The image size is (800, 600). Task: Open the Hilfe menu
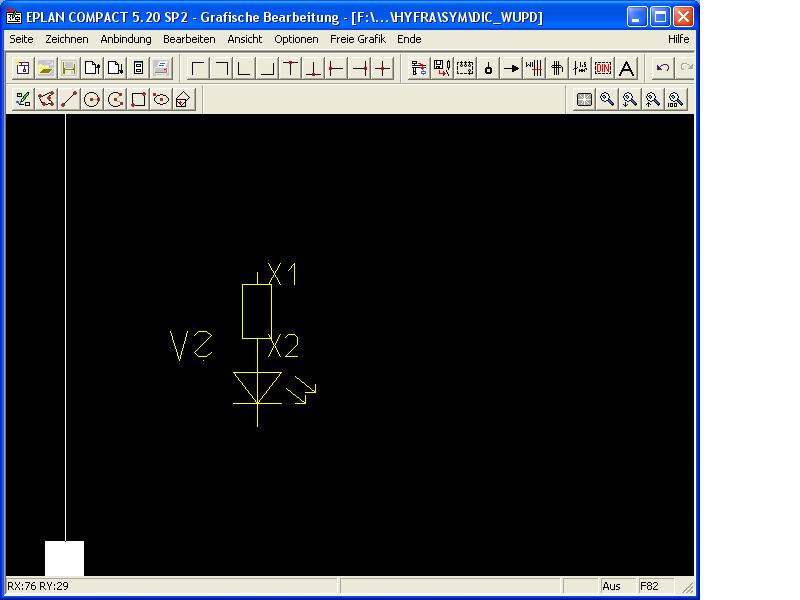(x=678, y=39)
